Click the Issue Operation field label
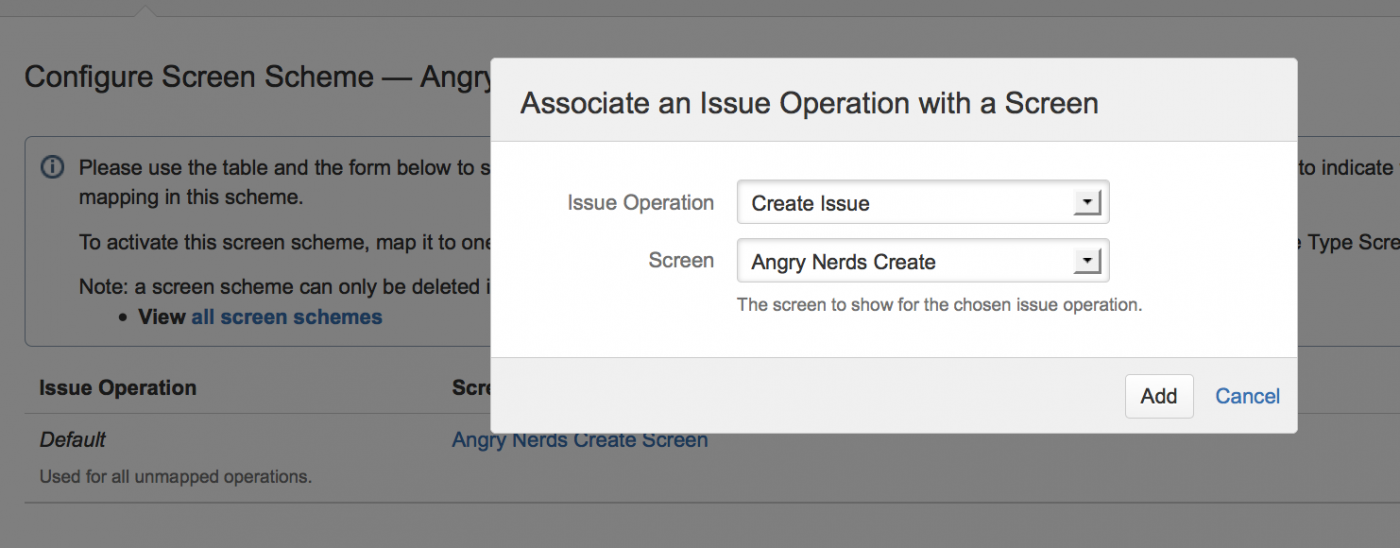This screenshot has height=548, width=1400. pos(640,203)
